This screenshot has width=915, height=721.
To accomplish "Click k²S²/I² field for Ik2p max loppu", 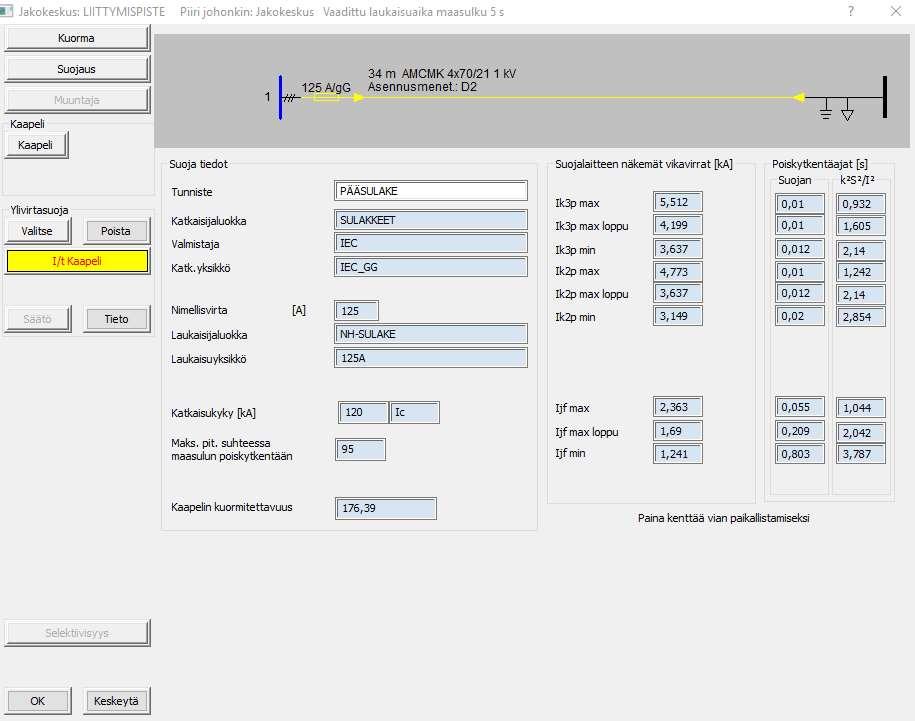I will click(x=861, y=295).
